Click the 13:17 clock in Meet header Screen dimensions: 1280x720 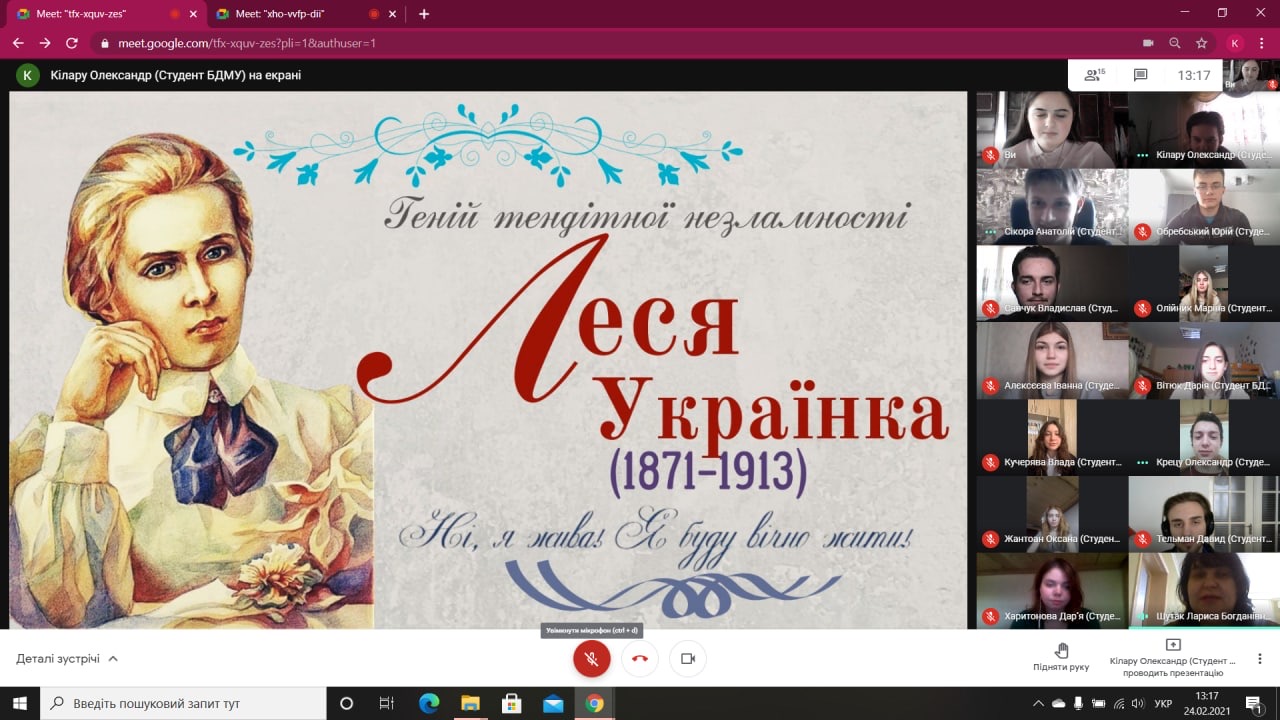click(x=1194, y=75)
